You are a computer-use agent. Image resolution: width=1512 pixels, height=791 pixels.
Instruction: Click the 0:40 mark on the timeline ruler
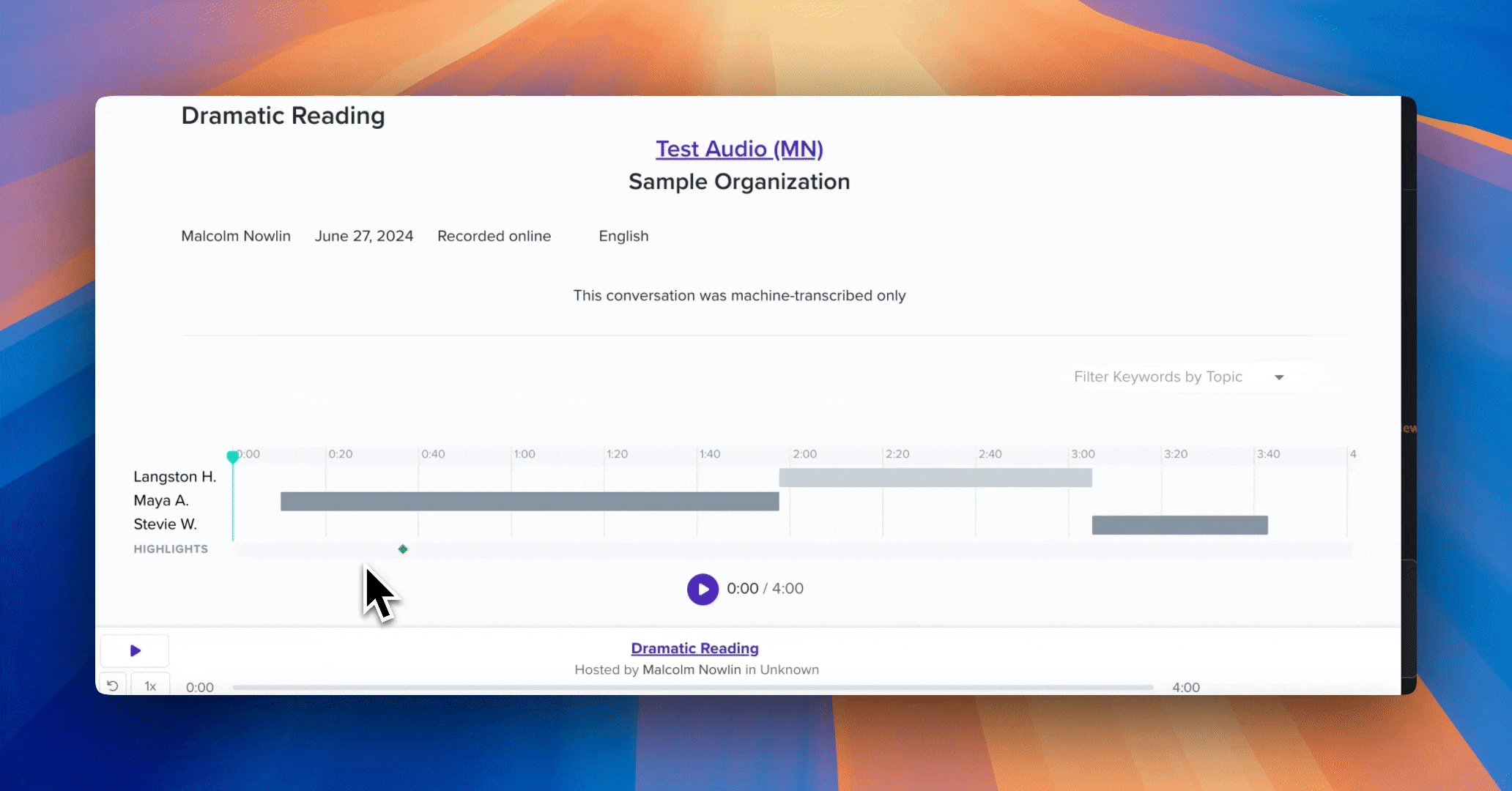click(433, 454)
